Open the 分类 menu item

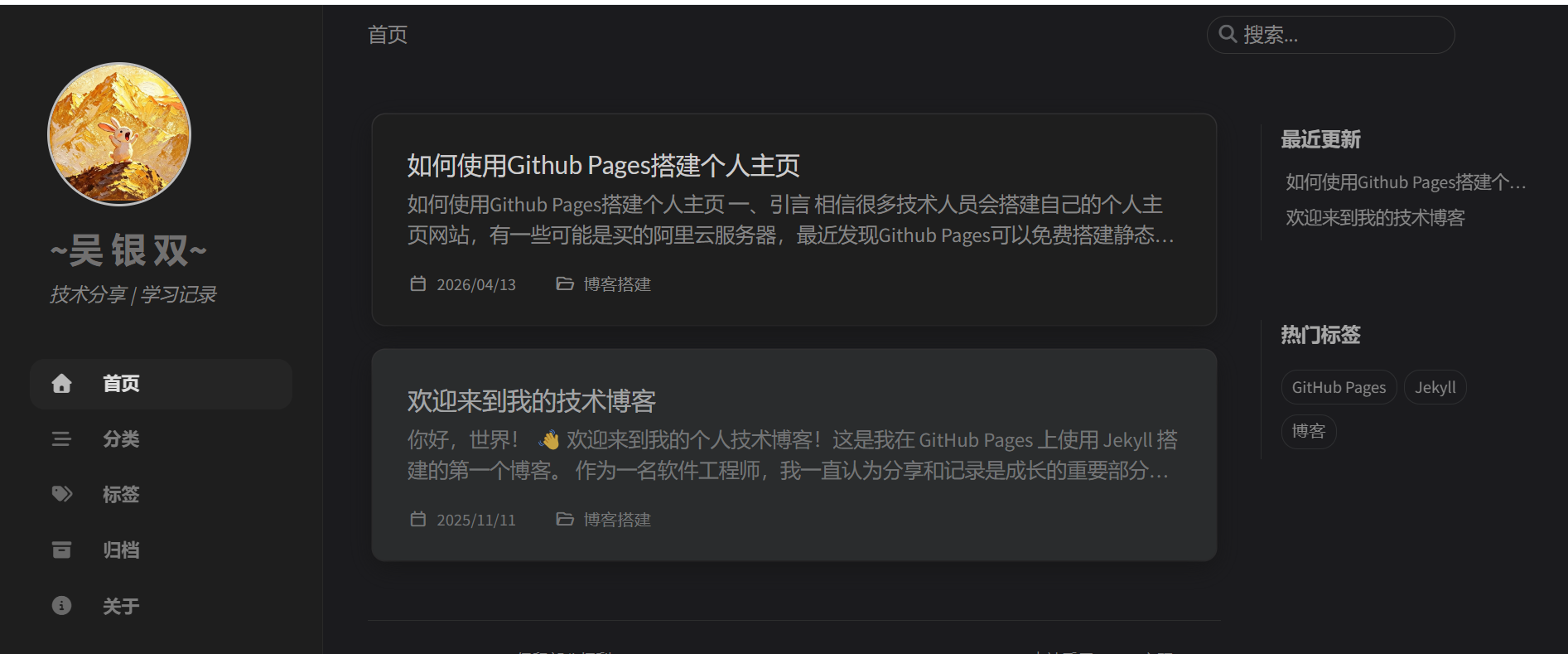coord(121,439)
